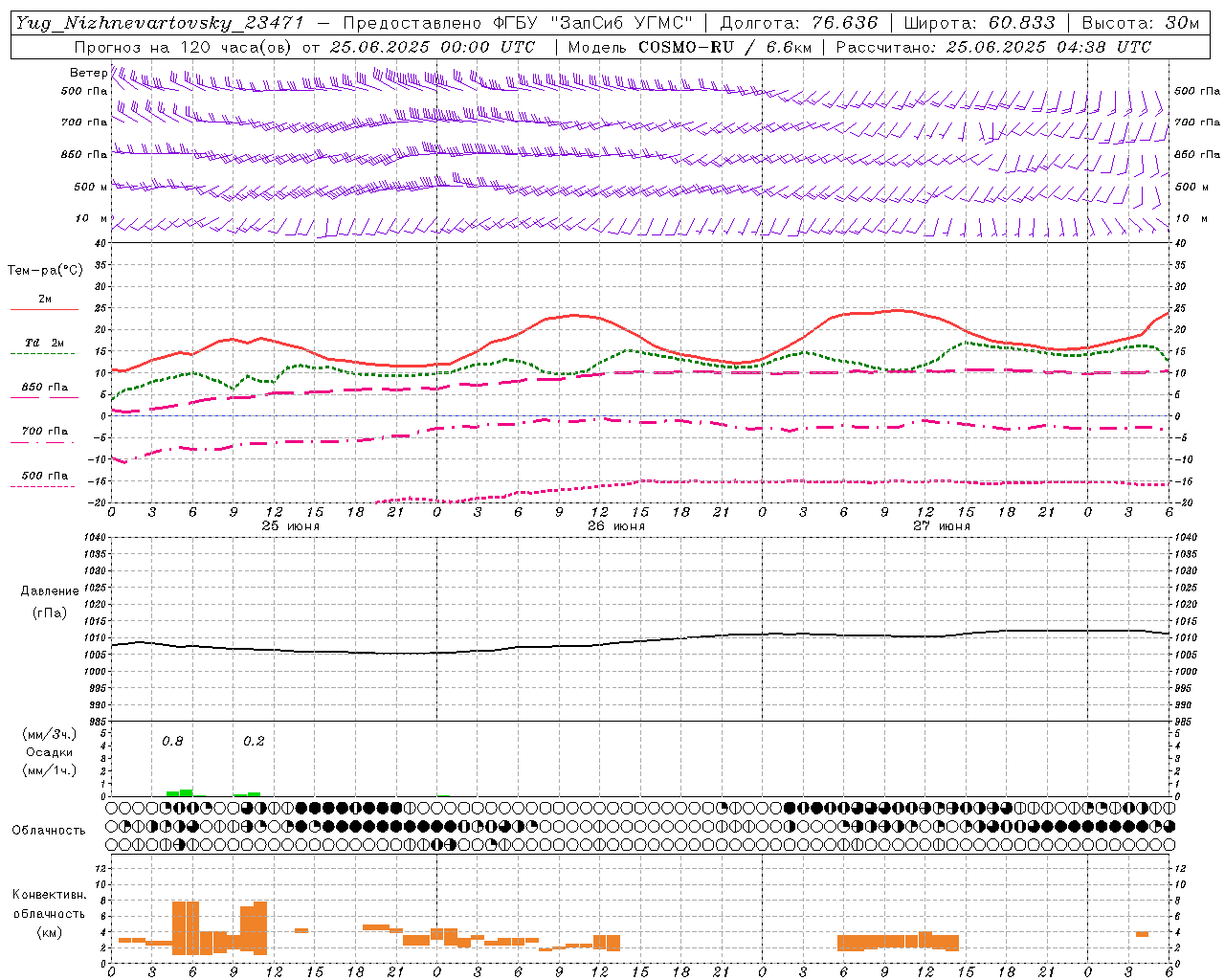This screenshot has width=1225, height=980.
Task: Click the Давление pressure panel label
Action: [x=50, y=591]
